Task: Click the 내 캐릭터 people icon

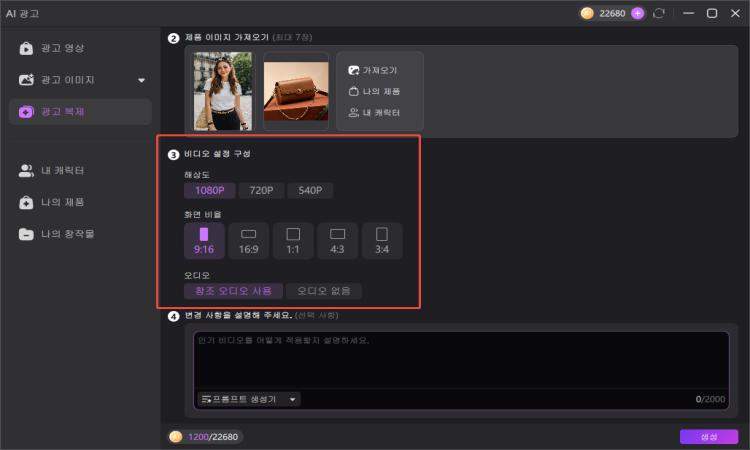Action: [x=26, y=171]
